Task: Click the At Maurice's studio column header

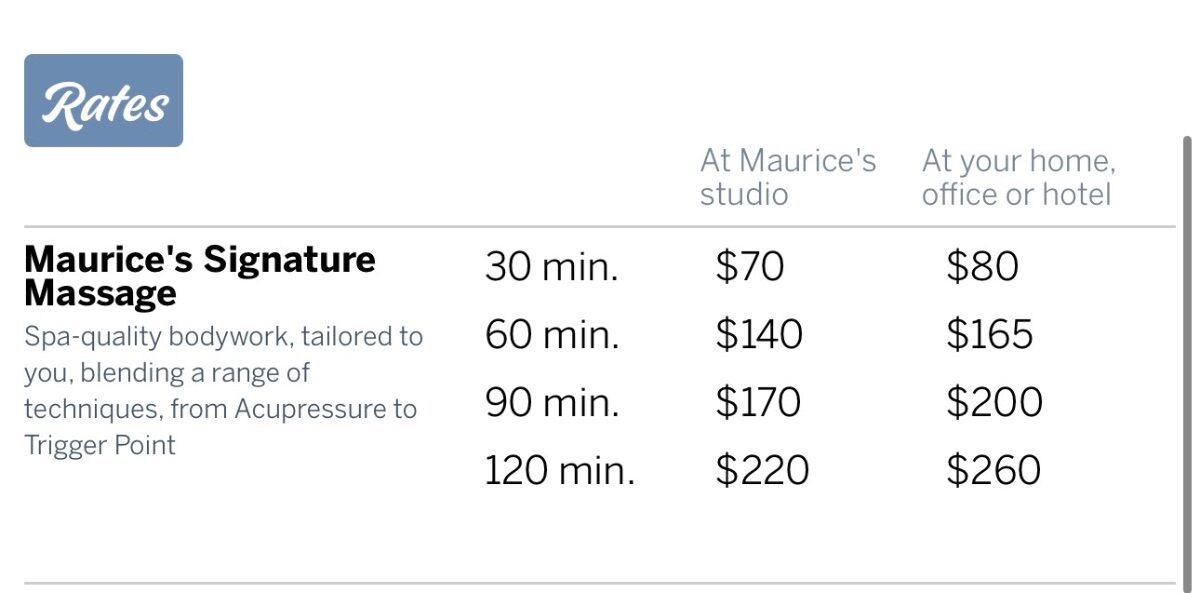Action: [787, 177]
